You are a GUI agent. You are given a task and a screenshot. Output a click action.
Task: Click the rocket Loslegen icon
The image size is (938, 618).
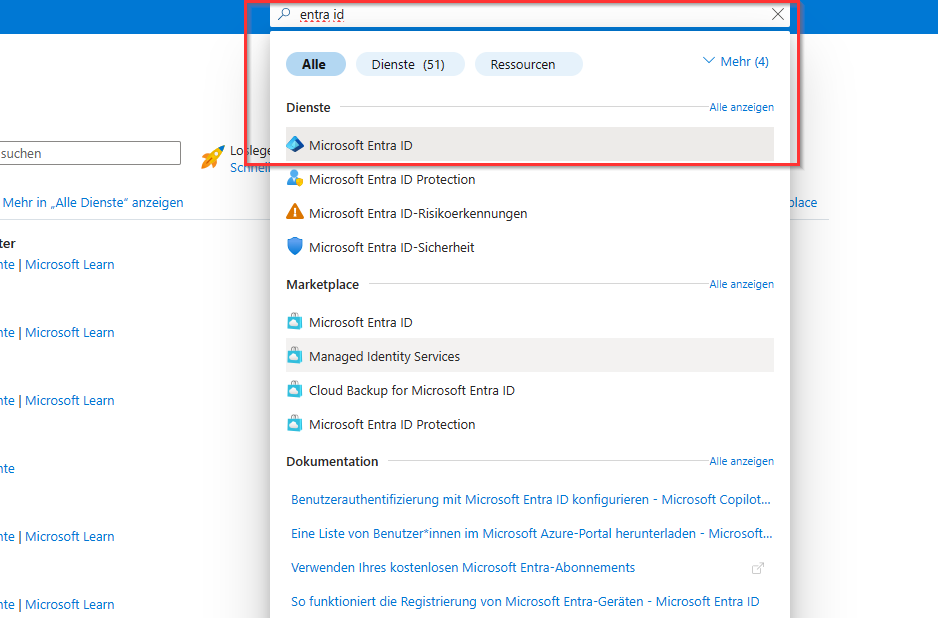coord(213,157)
